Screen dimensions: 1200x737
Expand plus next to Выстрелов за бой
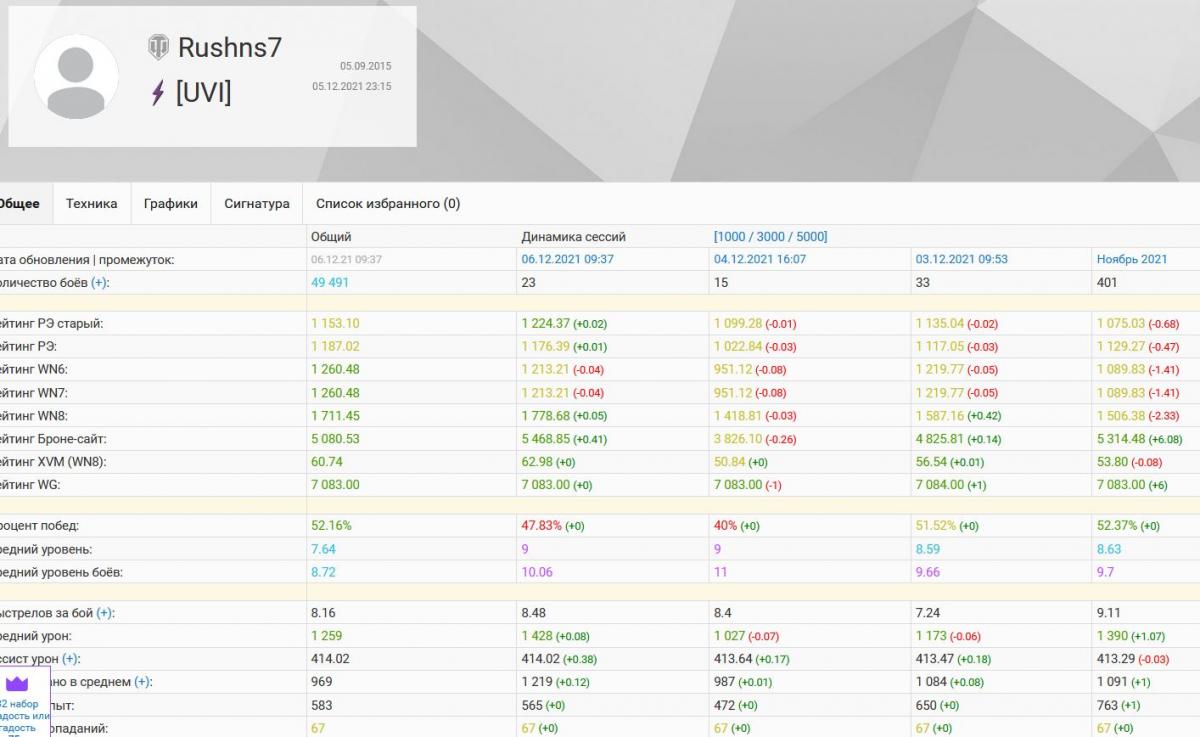(x=104, y=613)
